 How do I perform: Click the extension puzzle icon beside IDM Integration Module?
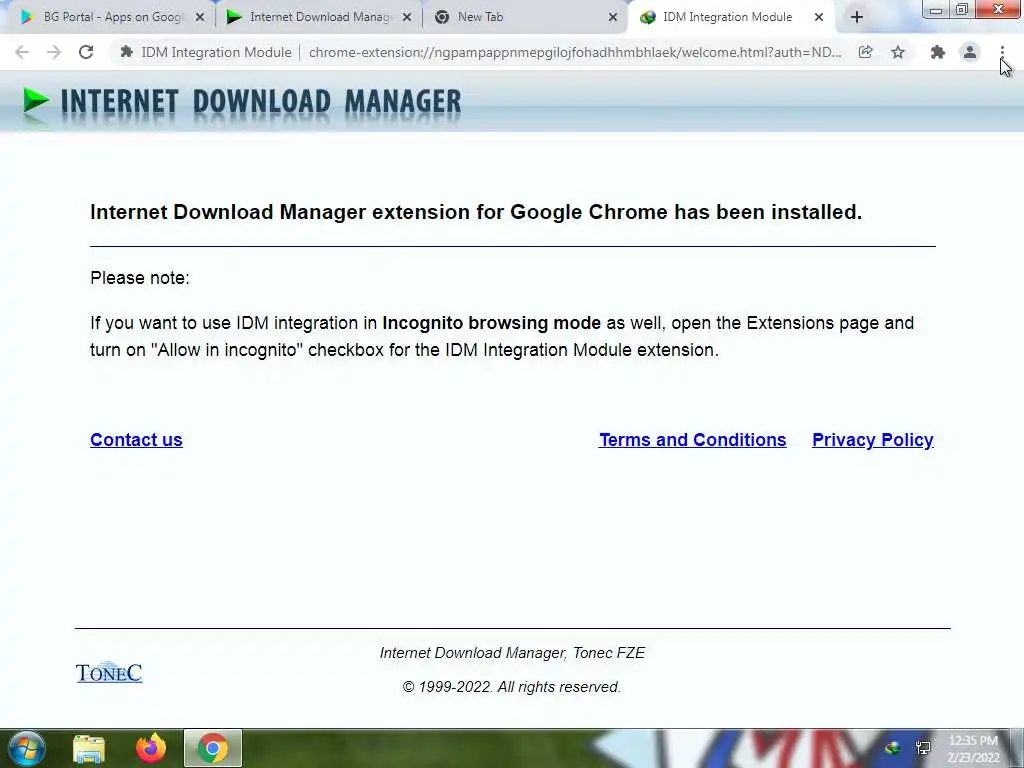click(x=127, y=52)
